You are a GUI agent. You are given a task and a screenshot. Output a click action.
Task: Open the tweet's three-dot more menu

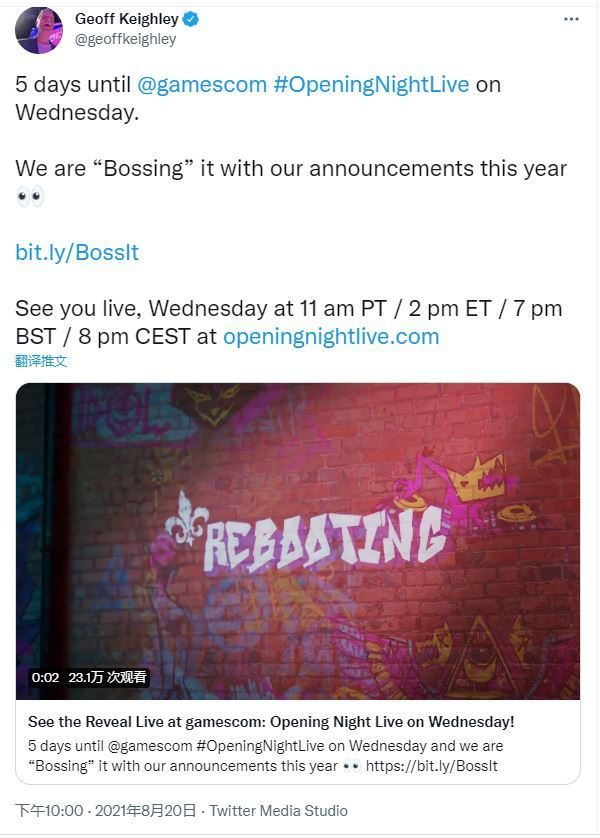(x=571, y=19)
